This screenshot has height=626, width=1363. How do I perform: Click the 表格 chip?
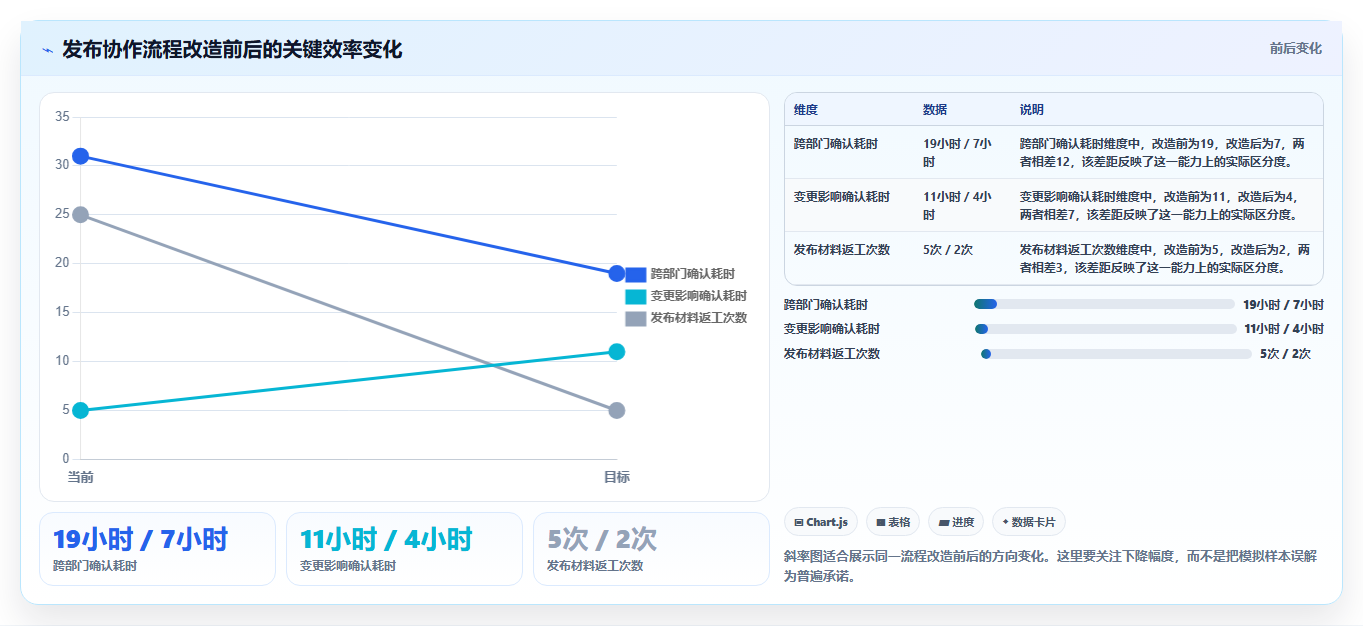893,522
